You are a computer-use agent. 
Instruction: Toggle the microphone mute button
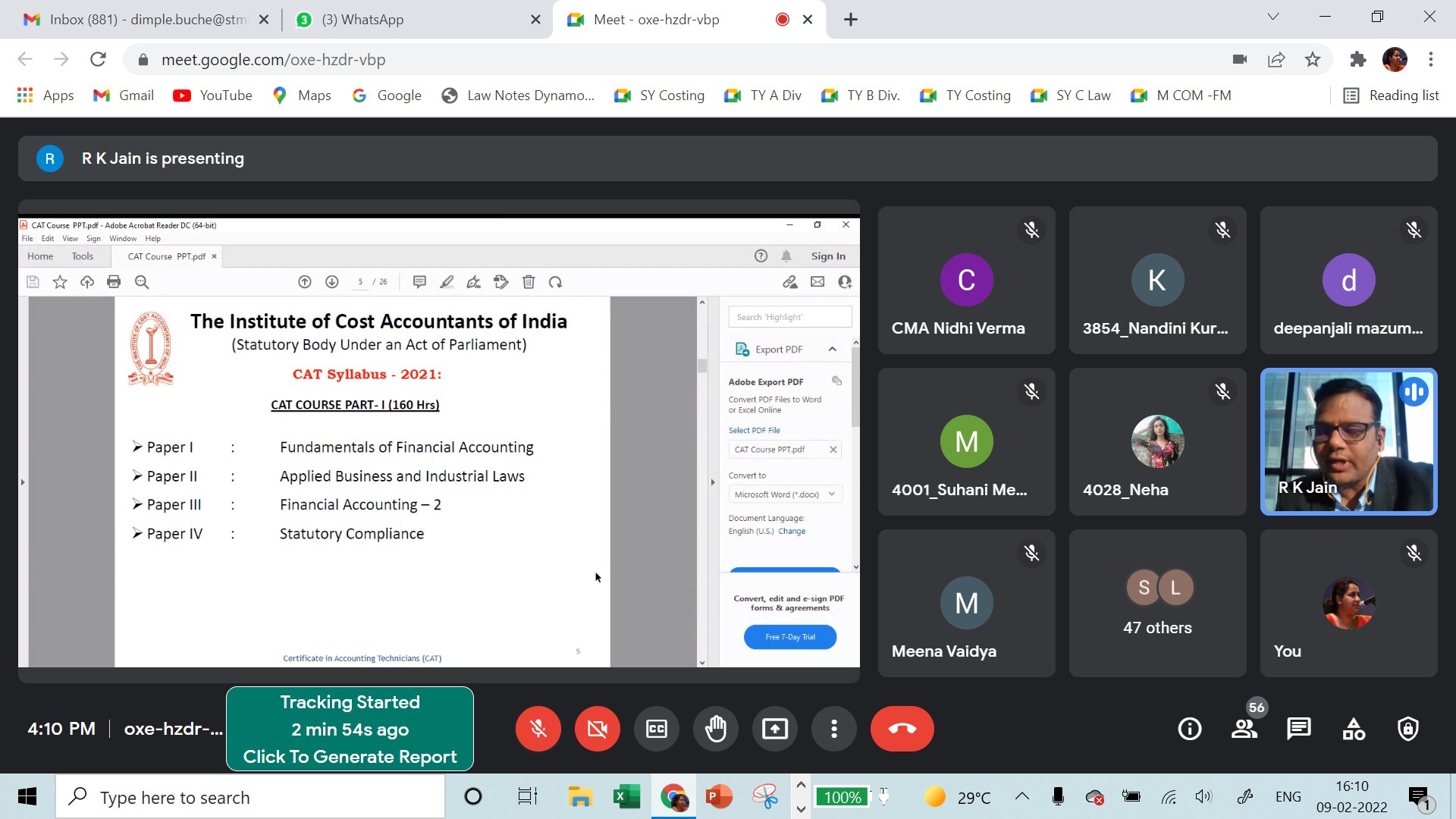click(538, 729)
